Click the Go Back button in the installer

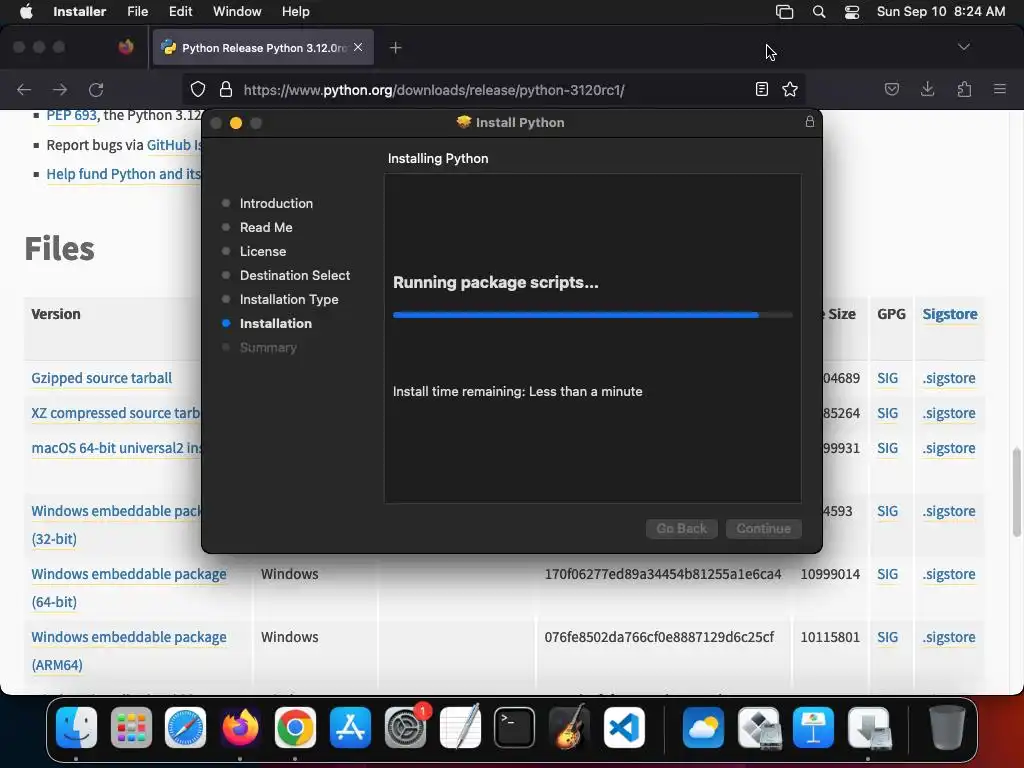(x=682, y=528)
